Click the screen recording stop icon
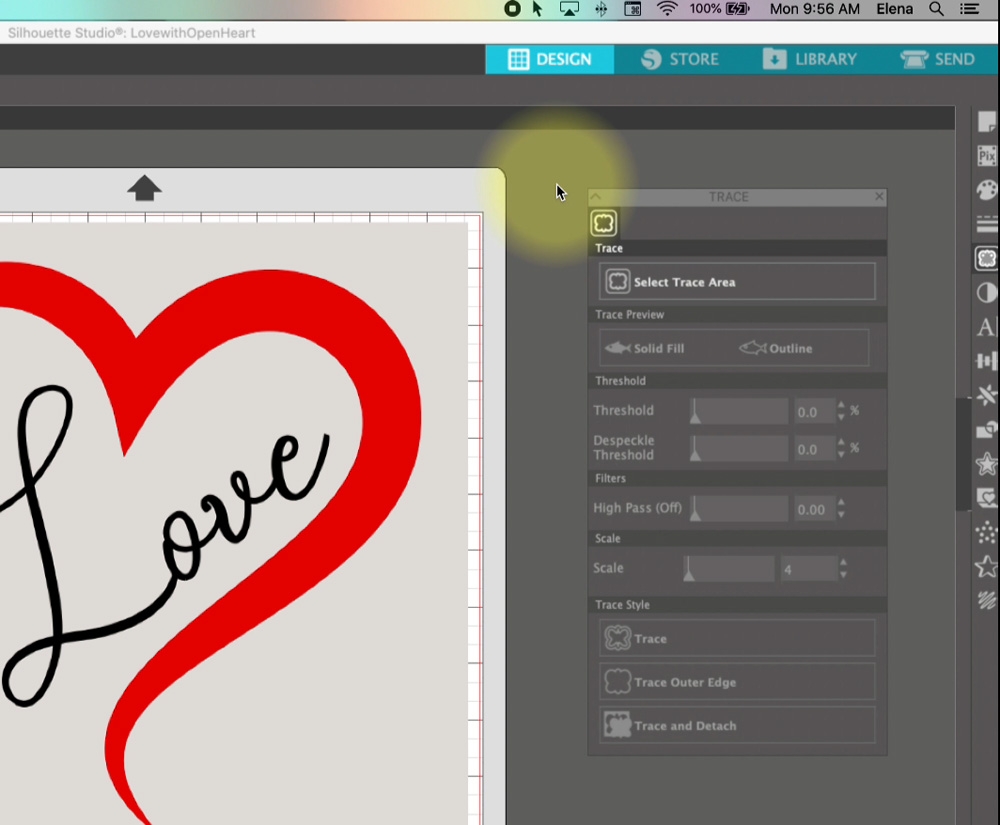1000x825 pixels. point(512,9)
